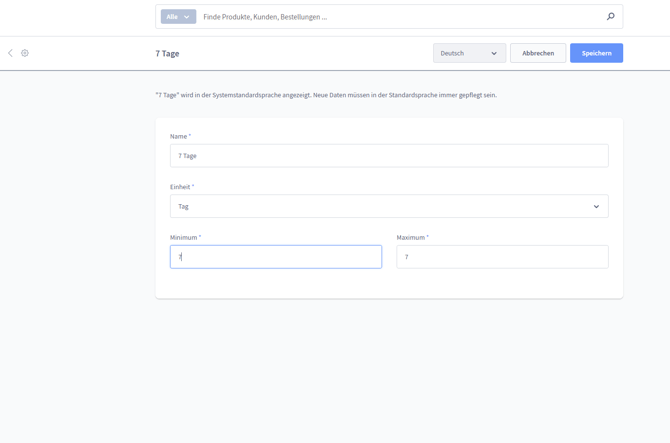Screen dimensions: 670x443
Task: Click the Finde Produkte search field
Action: pos(400,17)
